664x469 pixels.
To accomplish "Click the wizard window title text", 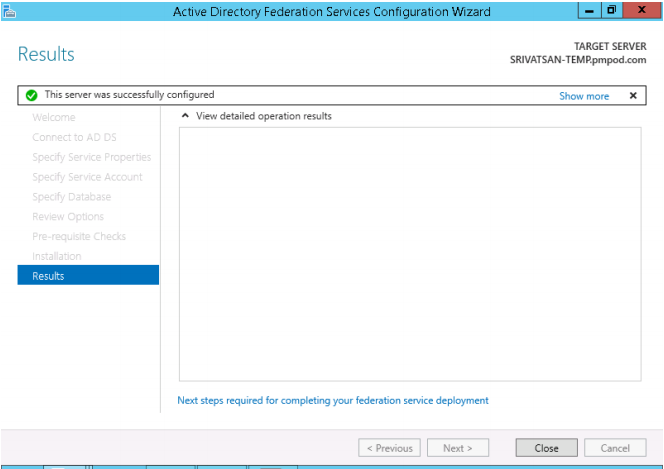I will (x=332, y=11).
